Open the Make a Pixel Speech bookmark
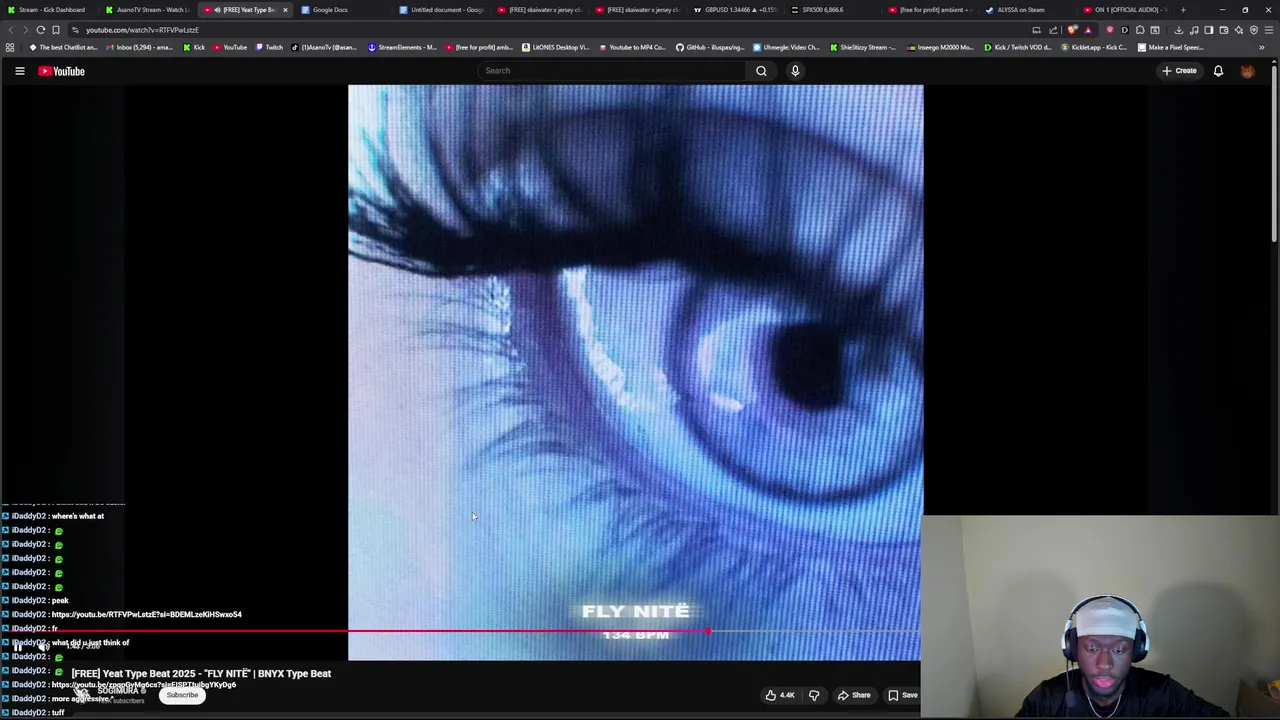This screenshot has height=720, width=1280. click(1171, 47)
